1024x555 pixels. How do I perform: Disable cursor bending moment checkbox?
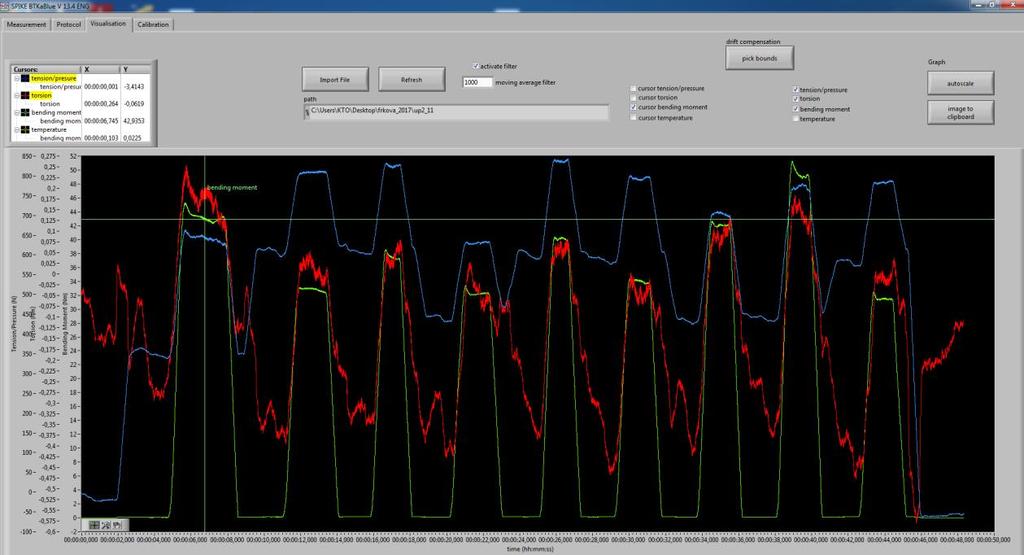pyautogui.click(x=633, y=107)
